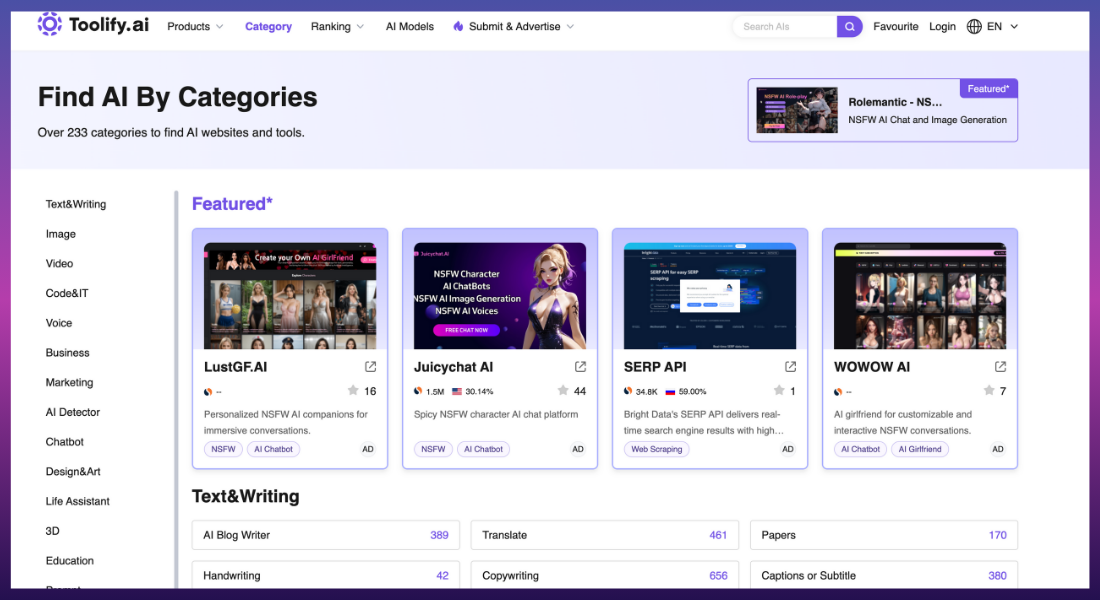Open LustGF.AI via its external link icon
1100x600 pixels.
click(x=370, y=366)
